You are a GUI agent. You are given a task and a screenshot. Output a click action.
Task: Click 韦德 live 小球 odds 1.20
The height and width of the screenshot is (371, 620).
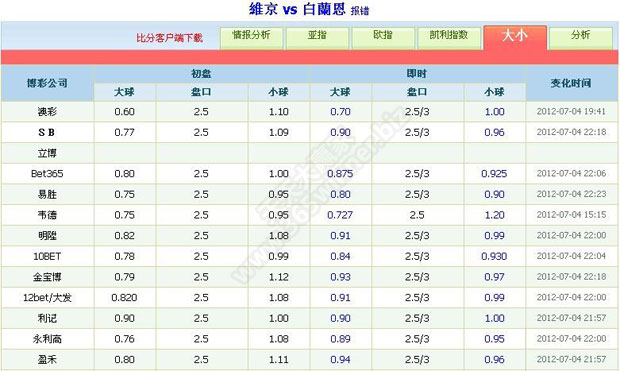coord(494,215)
